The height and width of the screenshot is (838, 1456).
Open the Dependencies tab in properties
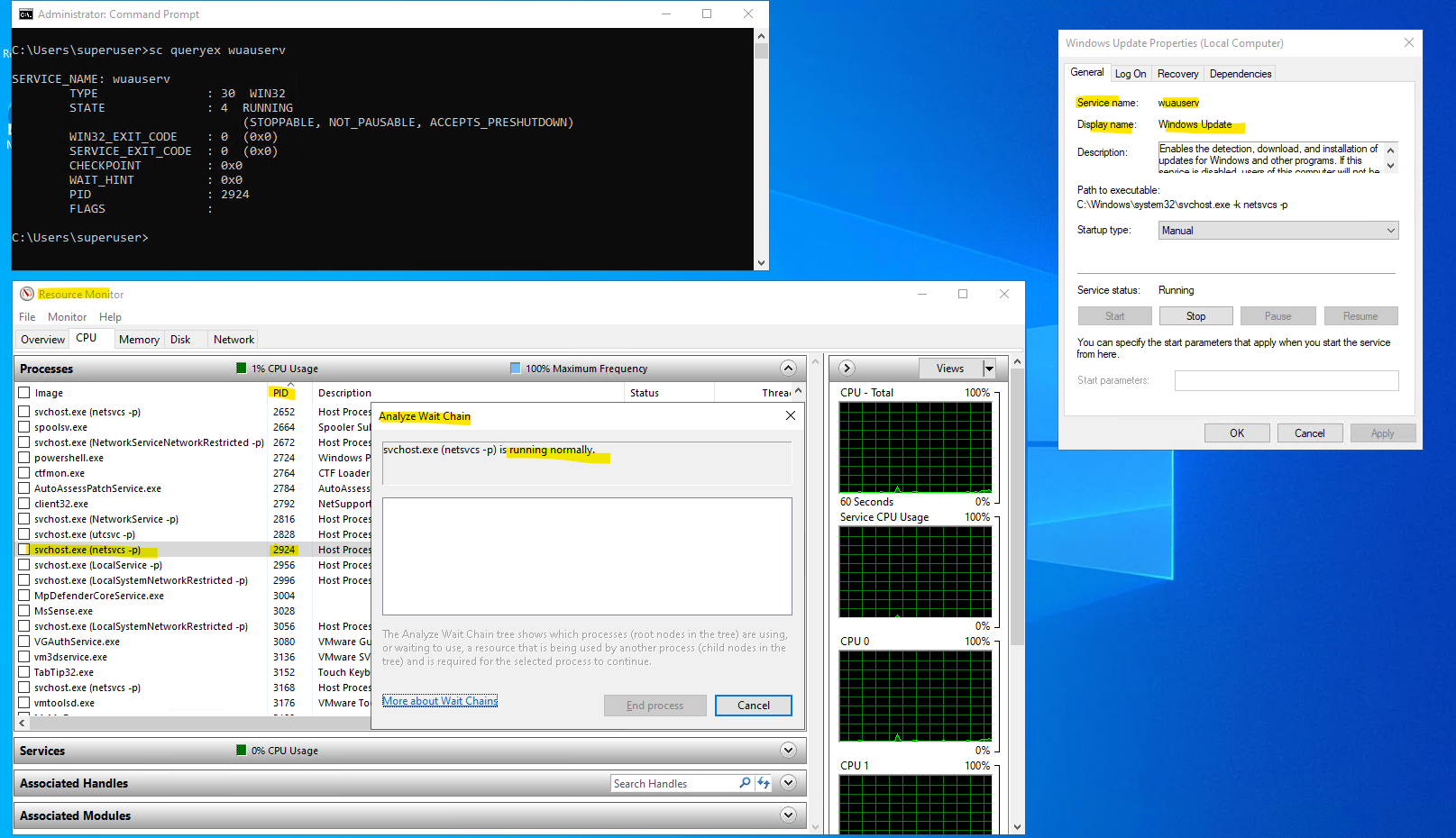point(1241,74)
